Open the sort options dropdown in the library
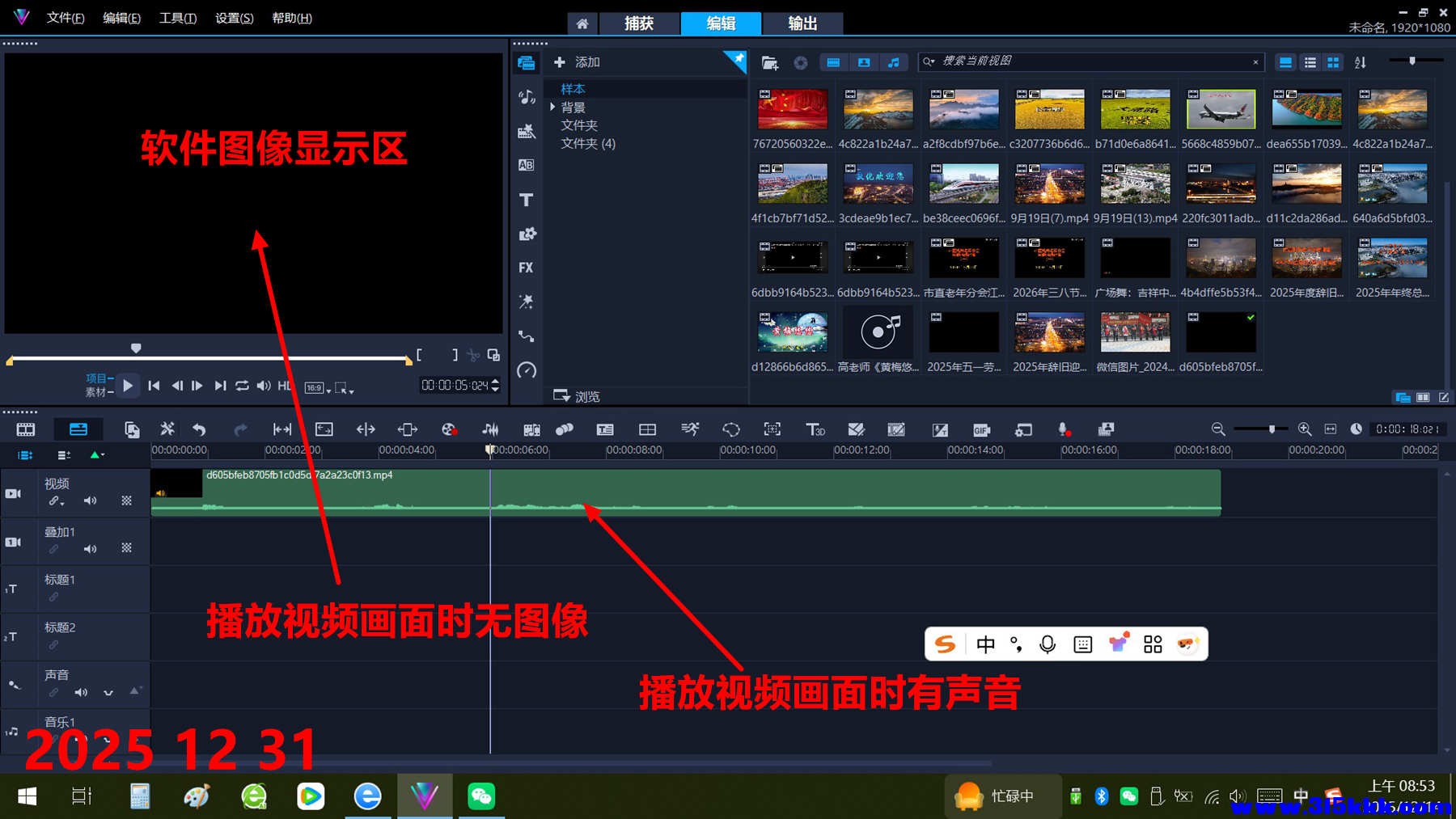This screenshot has width=1456, height=819. 1361,61
